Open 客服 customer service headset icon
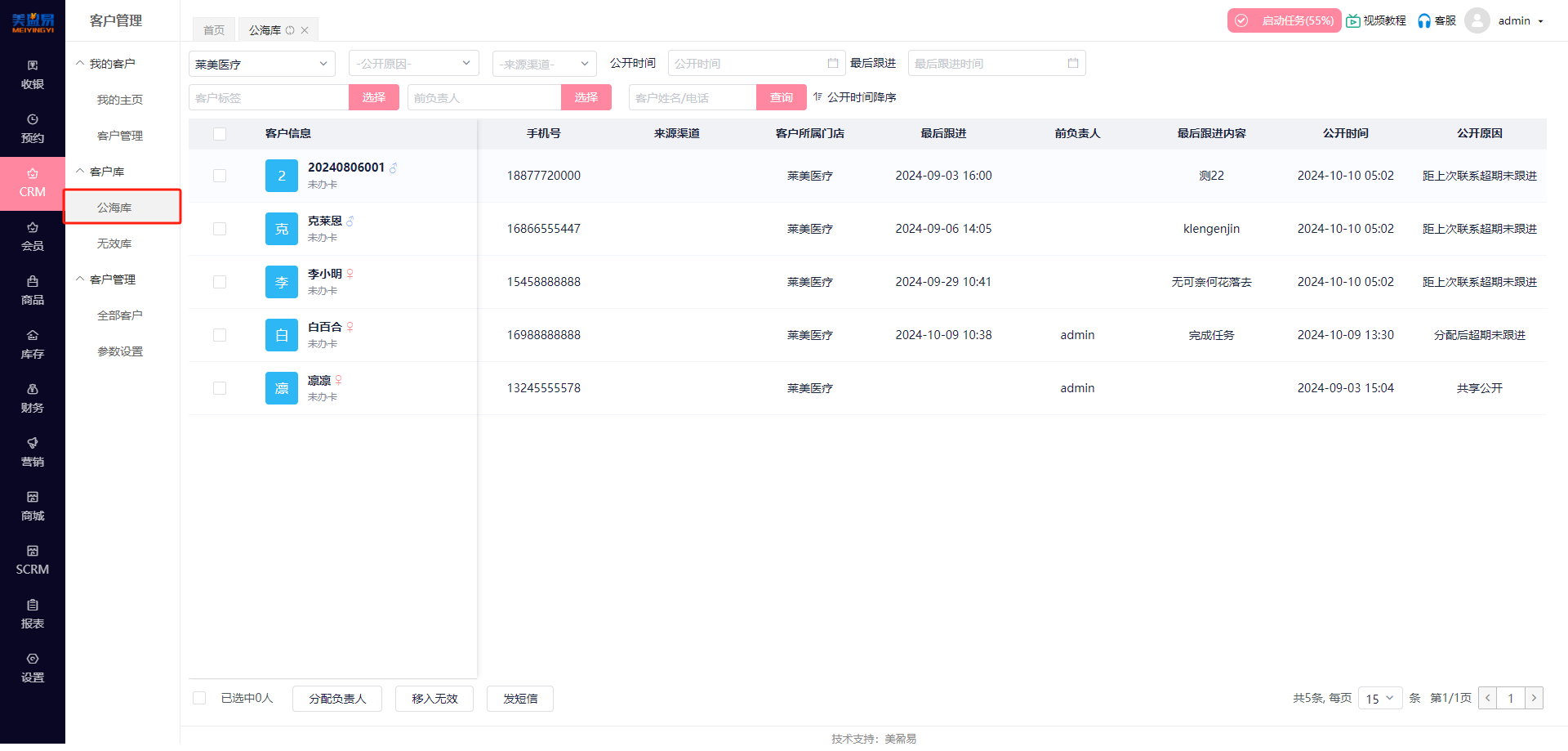This screenshot has width=1568, height=751. pos(1424,21)
